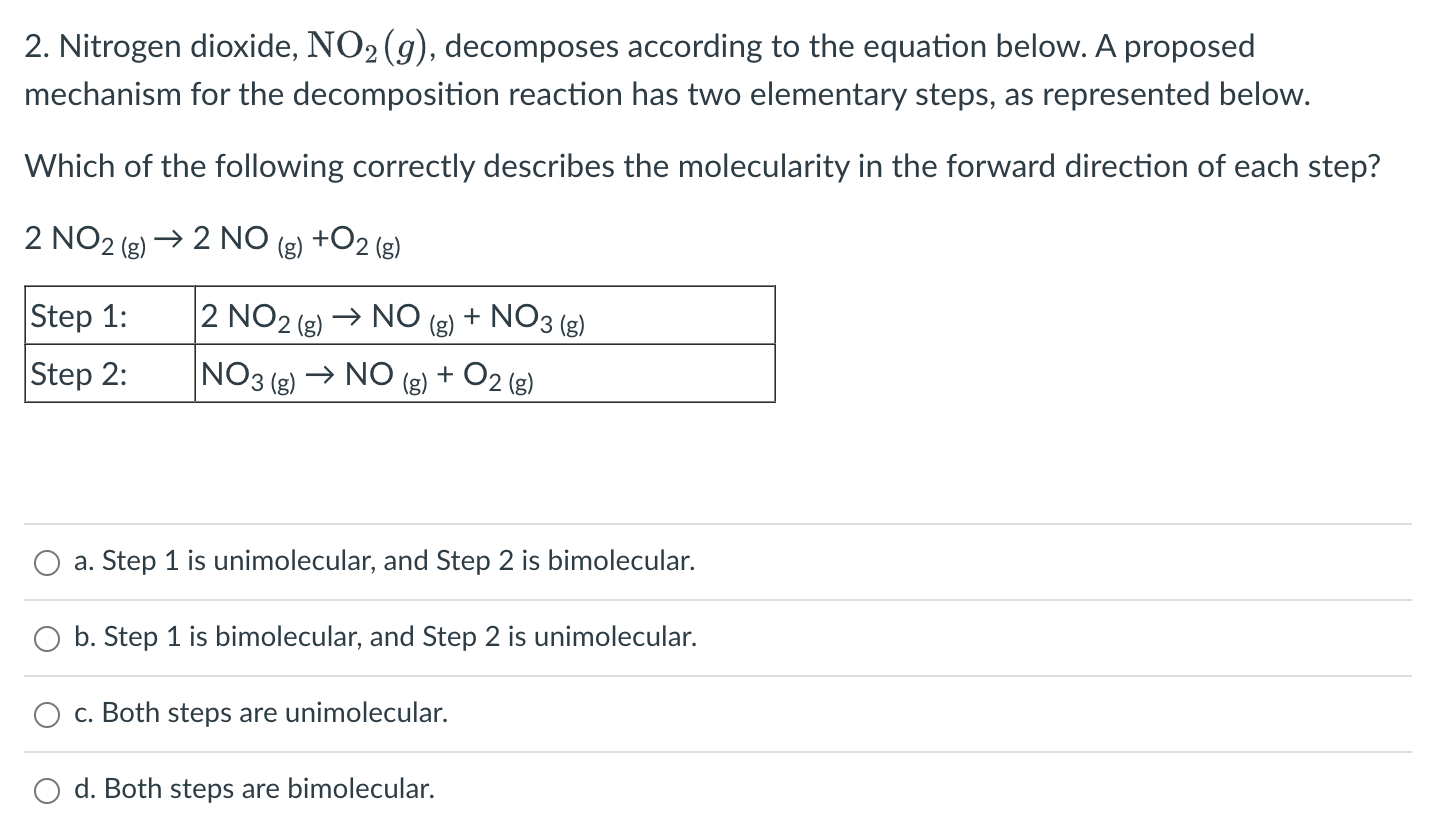Select radio button for answer c
Viewport: 1438px width, 836px height.
46,714
